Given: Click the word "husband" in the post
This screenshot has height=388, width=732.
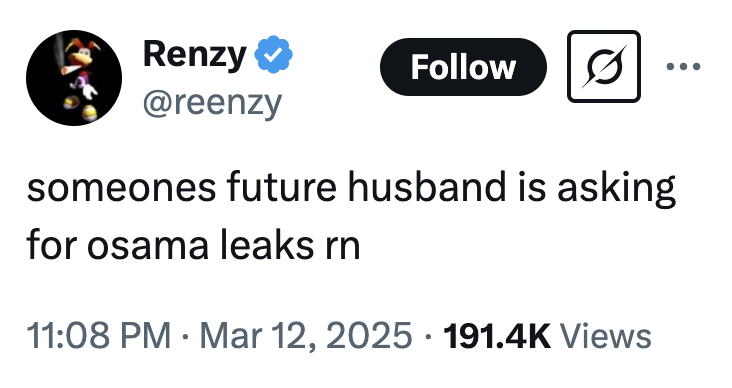Looking at the screenshot, I should tap(427, 187).
